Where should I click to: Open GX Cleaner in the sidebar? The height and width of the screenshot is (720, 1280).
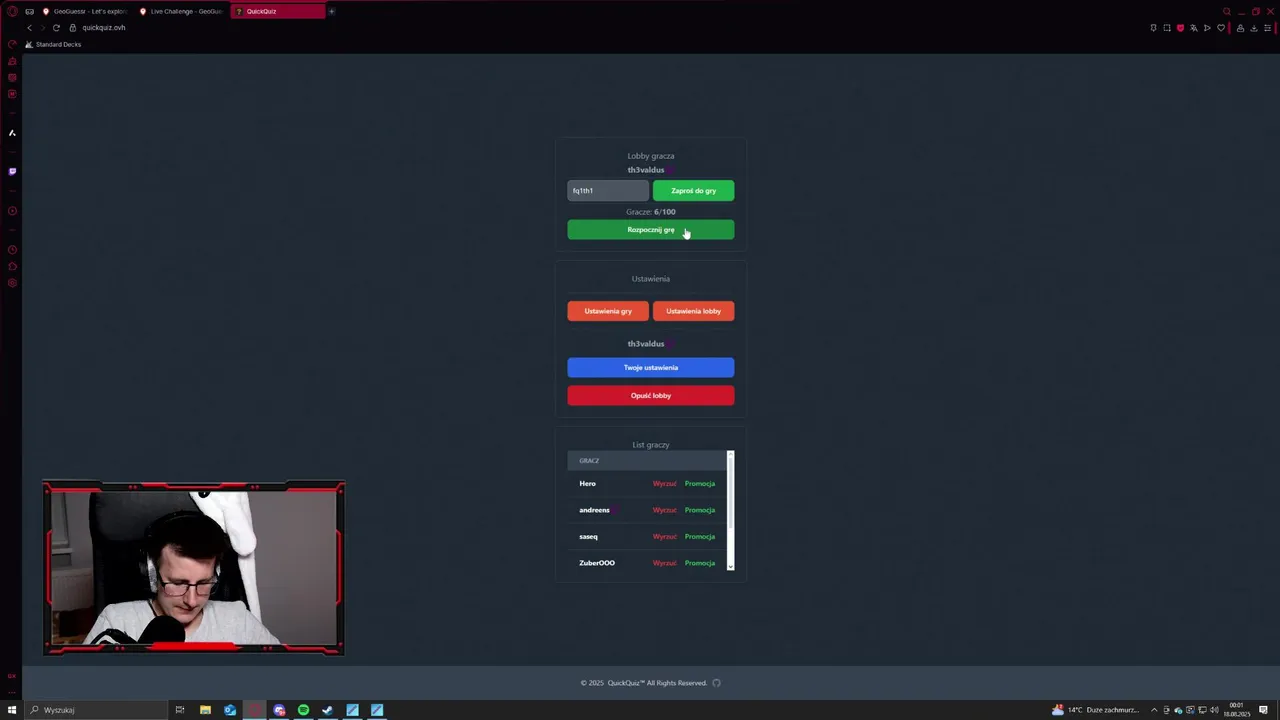click(x=12, y=61)
